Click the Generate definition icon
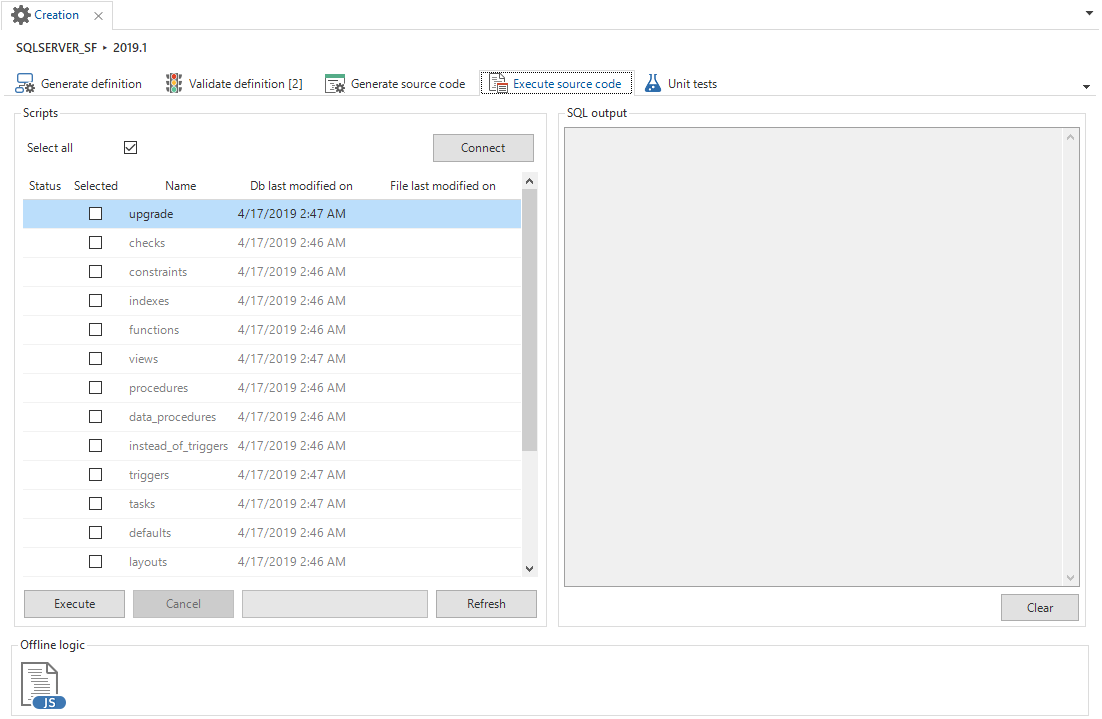The height and width of the screenshot is (719, 1102). pyautogui.click(x=25, y=84)
